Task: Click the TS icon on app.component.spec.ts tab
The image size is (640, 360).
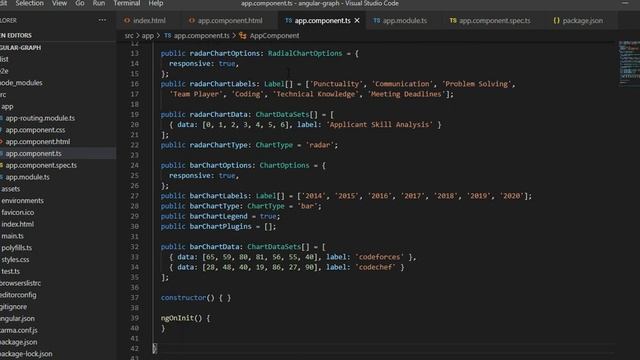Action: 453,20
